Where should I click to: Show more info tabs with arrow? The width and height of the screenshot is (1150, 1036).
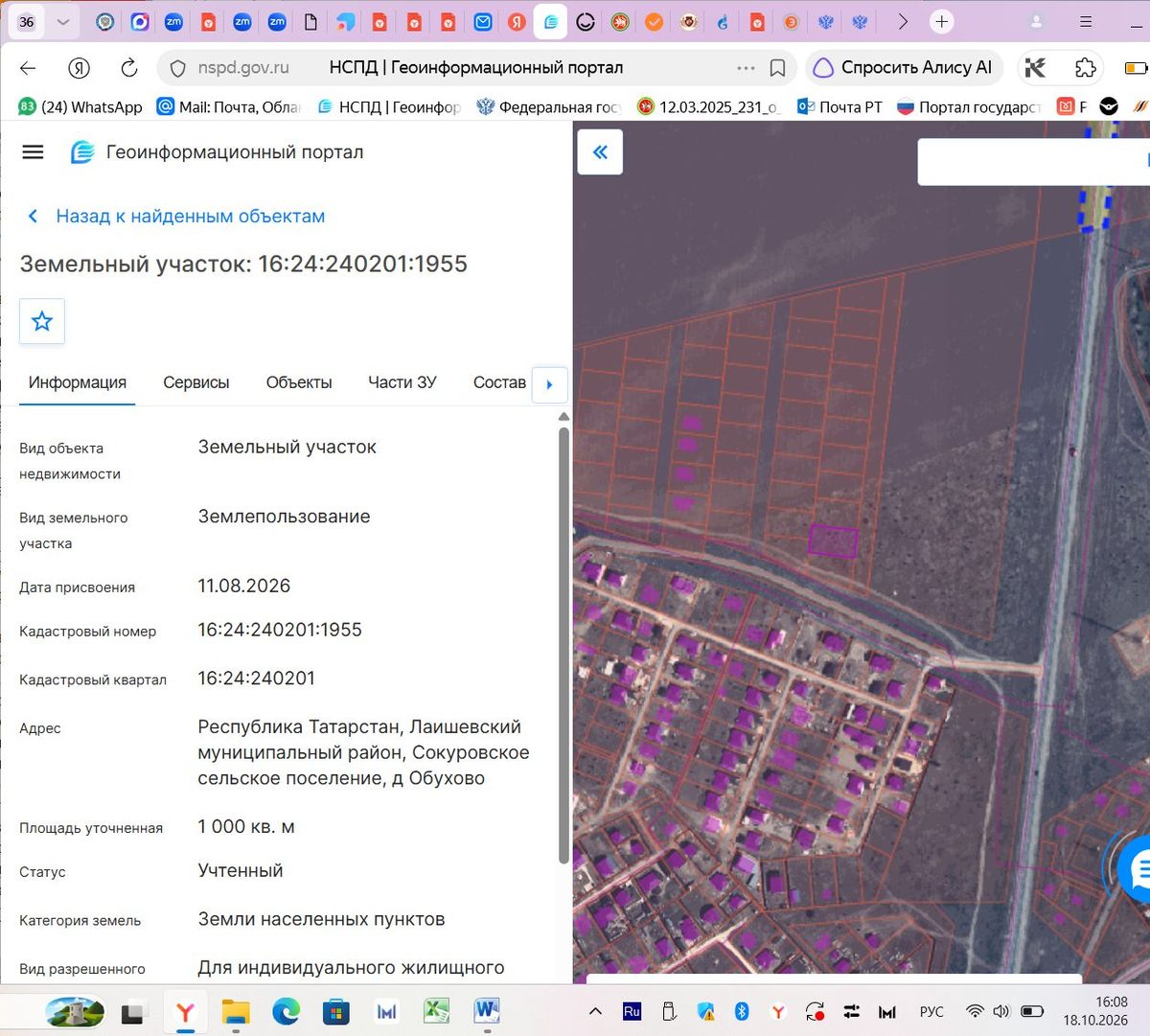549,384
